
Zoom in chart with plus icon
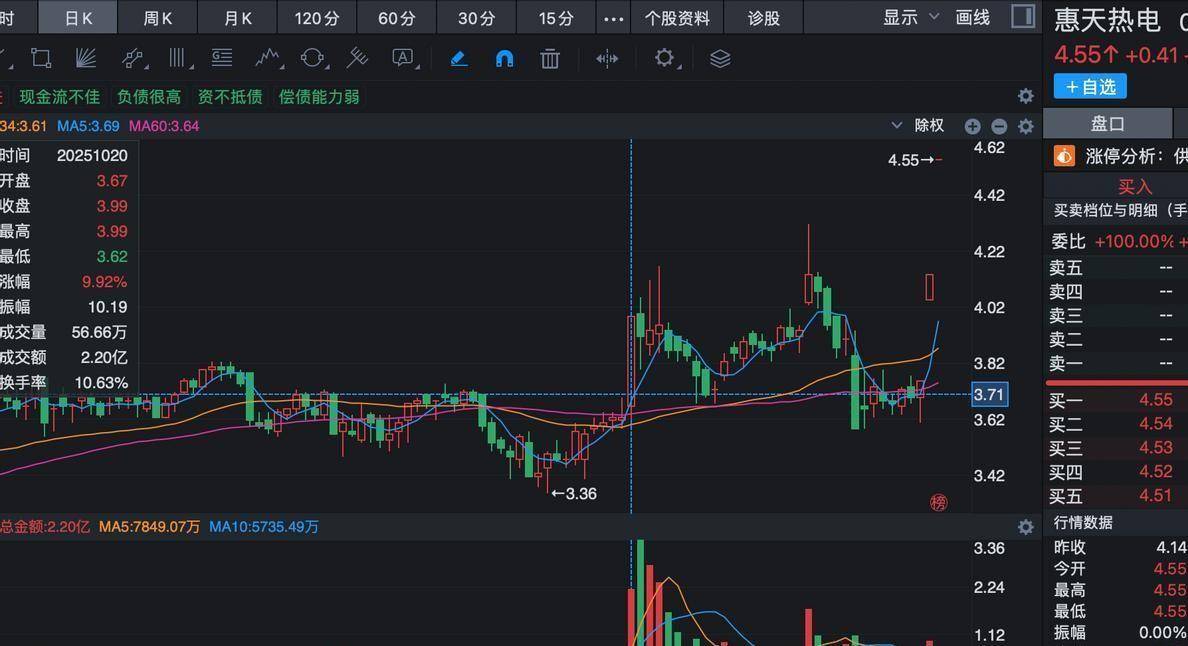(x=972, y=126)
